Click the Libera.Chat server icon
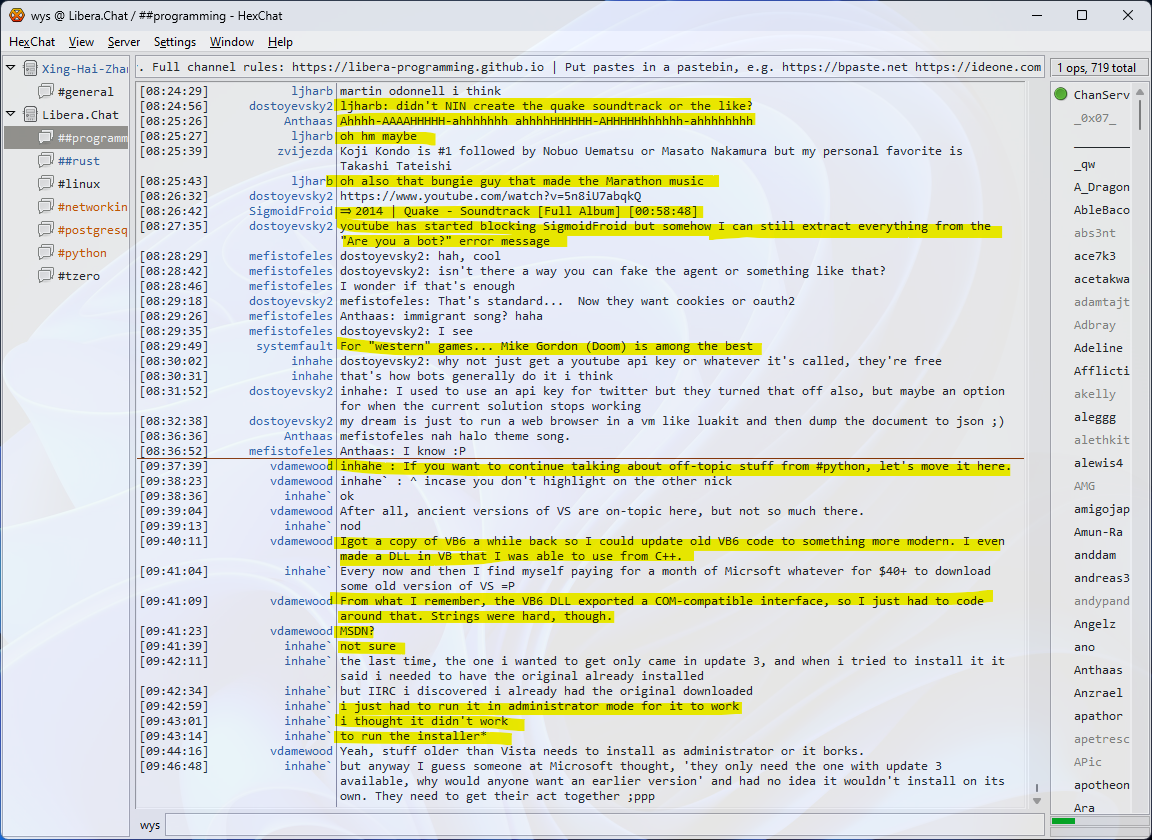Image resolution: width=1152 pixels, height=840 pixels. 30,115
